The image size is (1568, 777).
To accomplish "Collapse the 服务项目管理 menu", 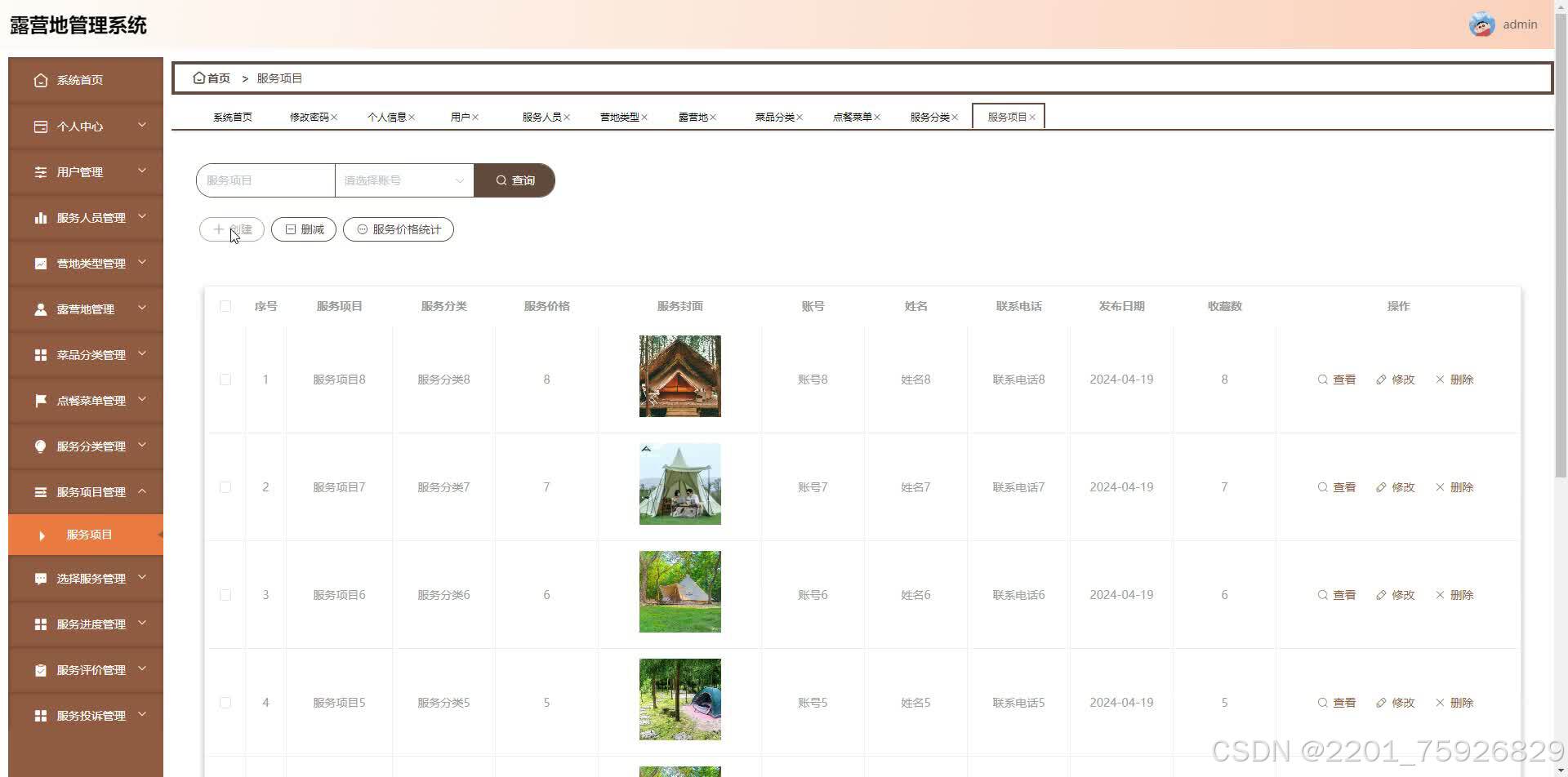I will (142, 491).
